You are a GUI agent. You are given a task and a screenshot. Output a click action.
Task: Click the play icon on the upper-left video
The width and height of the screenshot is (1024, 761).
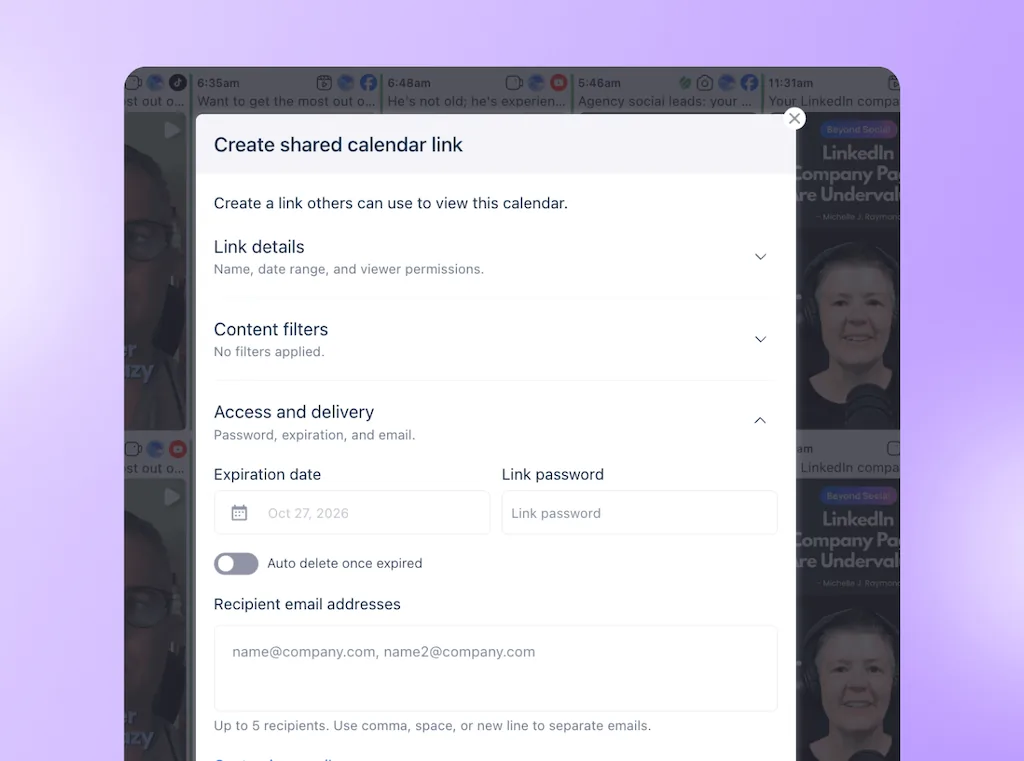[x=172, y=130]
